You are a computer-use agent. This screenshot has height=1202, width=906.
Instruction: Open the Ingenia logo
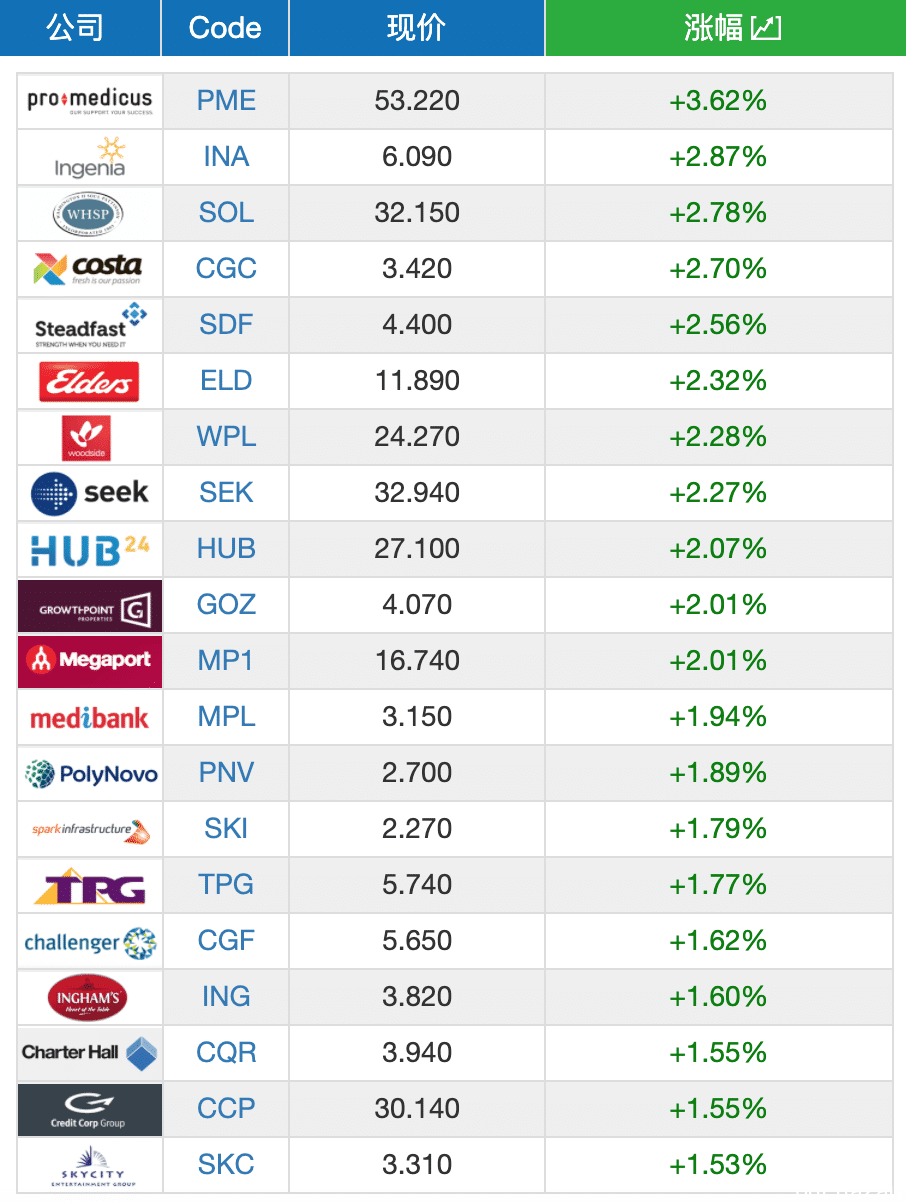tap(90, 157)
